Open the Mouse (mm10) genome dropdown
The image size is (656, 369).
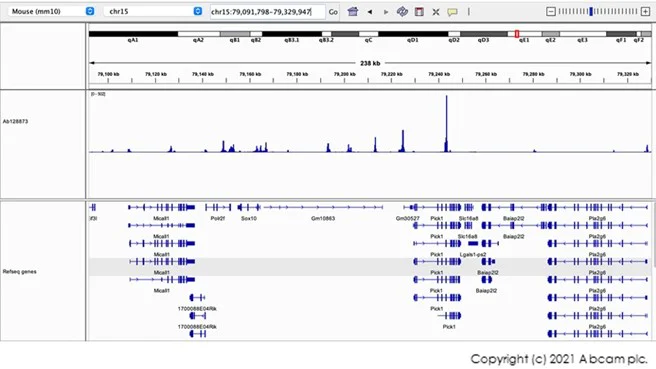pyautogui.click(x=53, y=11)
